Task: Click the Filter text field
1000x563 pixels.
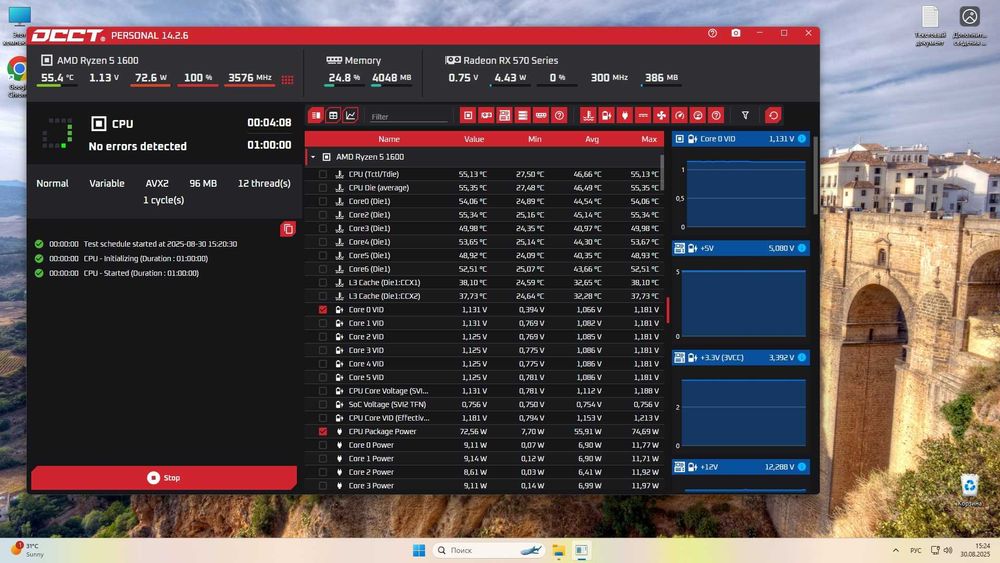Action: click(408, 117)
